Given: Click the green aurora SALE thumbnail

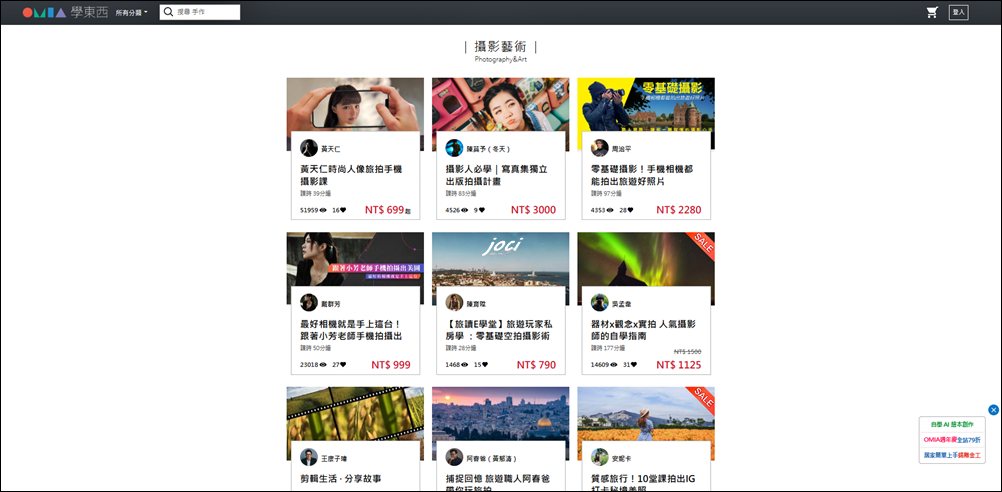Looking at the screenshot, I should coord(646,259).
